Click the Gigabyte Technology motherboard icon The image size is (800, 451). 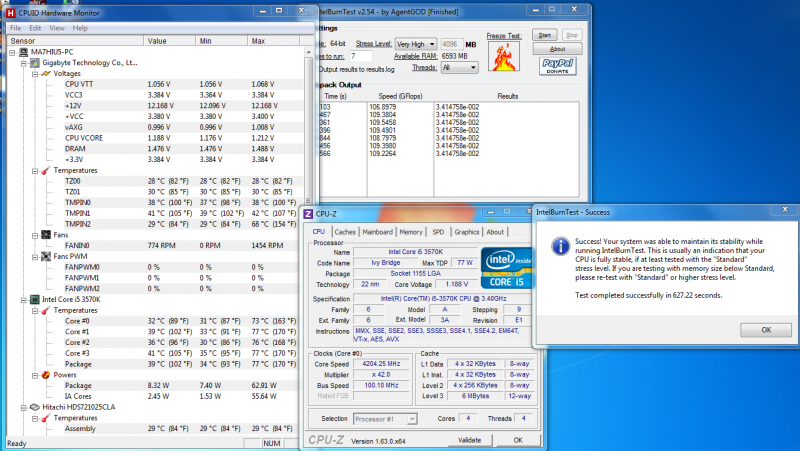point(35,63)
